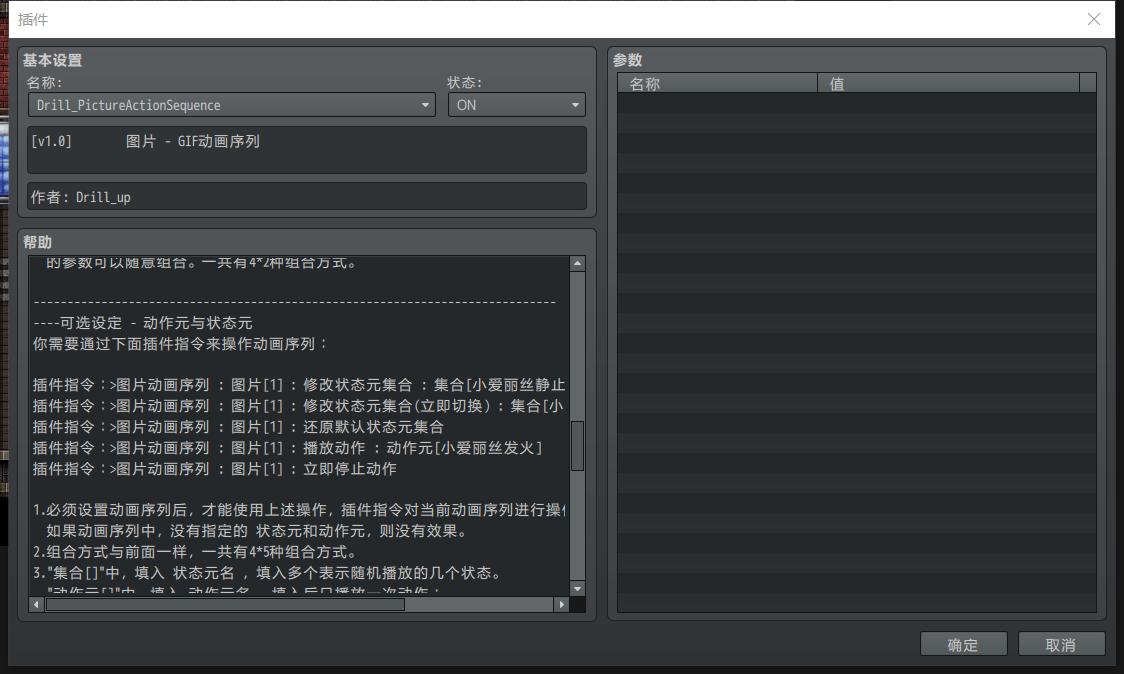Image resolution: width=1124 pixels, height=674 pixels.
Task: Close the 插件 dialog window
Action: [x=1093, y=19]
